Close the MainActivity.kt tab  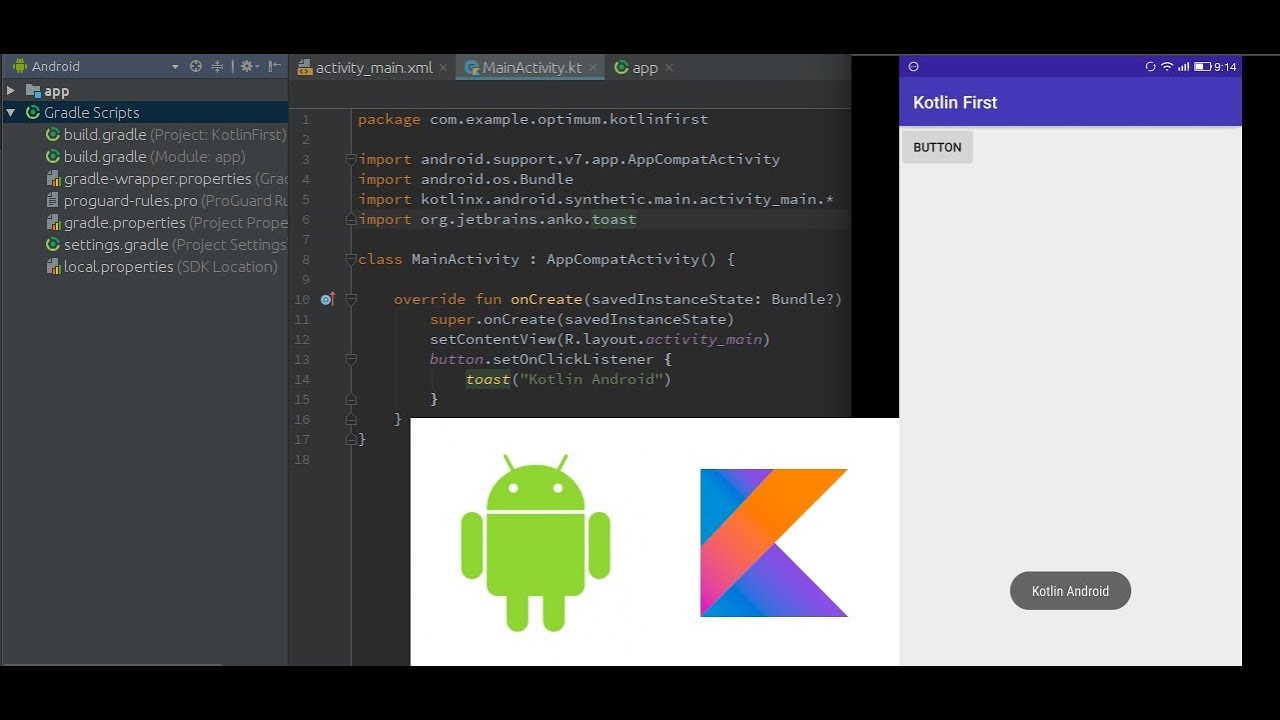click(593, 68)
